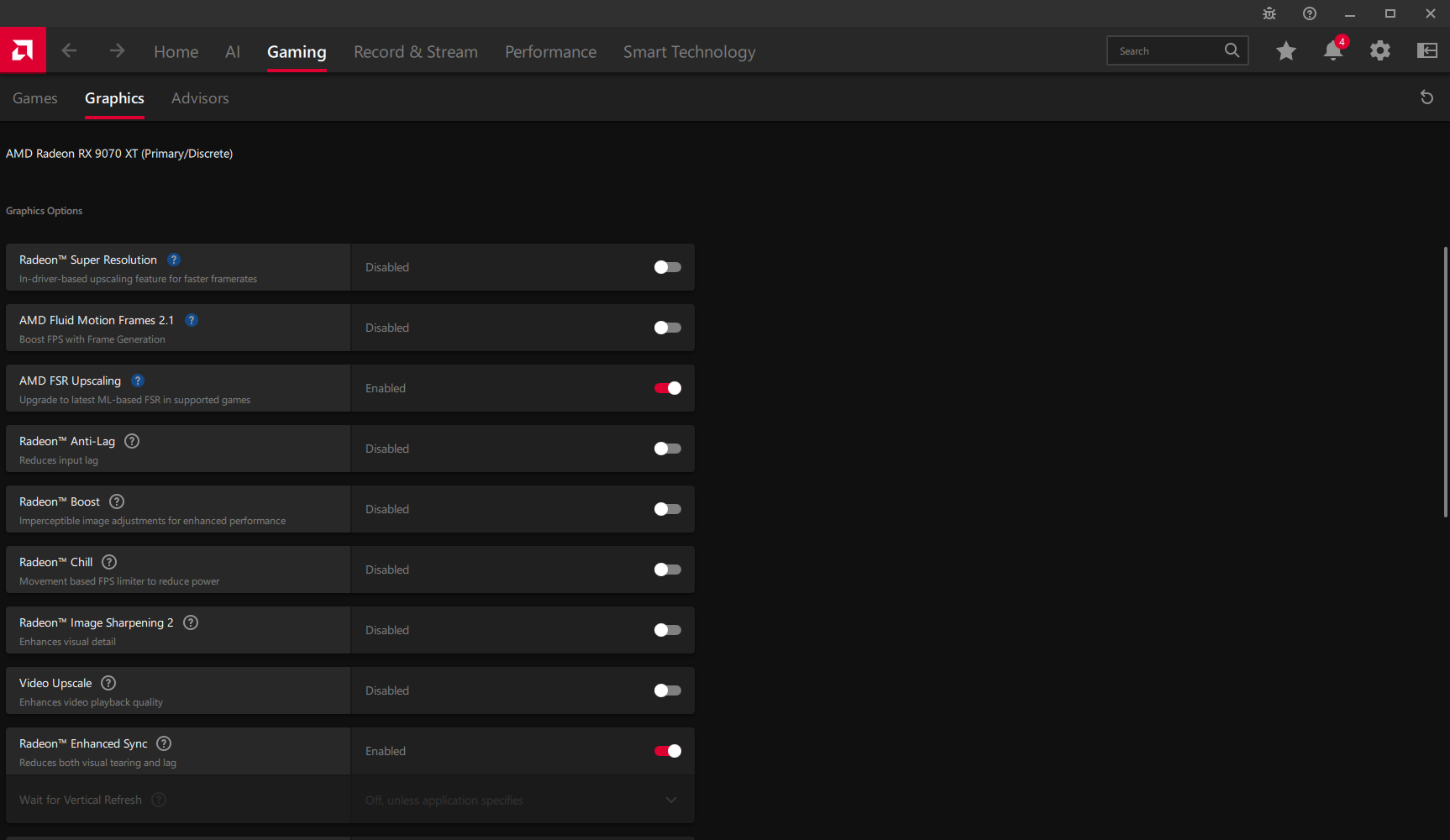Viewport: 1450px width, 840px height.
Task: Turn off the Radeon Enhanced Sync toggle
Action: click(x=668, y=751)
